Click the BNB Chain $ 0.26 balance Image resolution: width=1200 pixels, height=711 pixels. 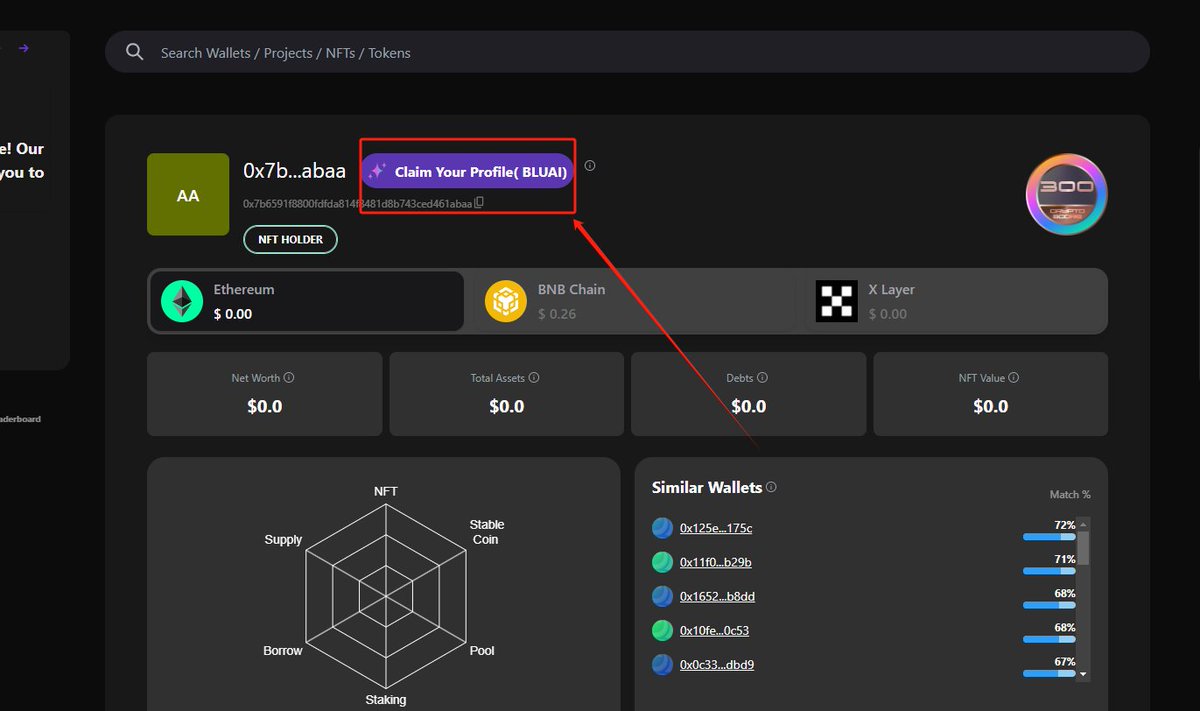click(x=557, y=314)
